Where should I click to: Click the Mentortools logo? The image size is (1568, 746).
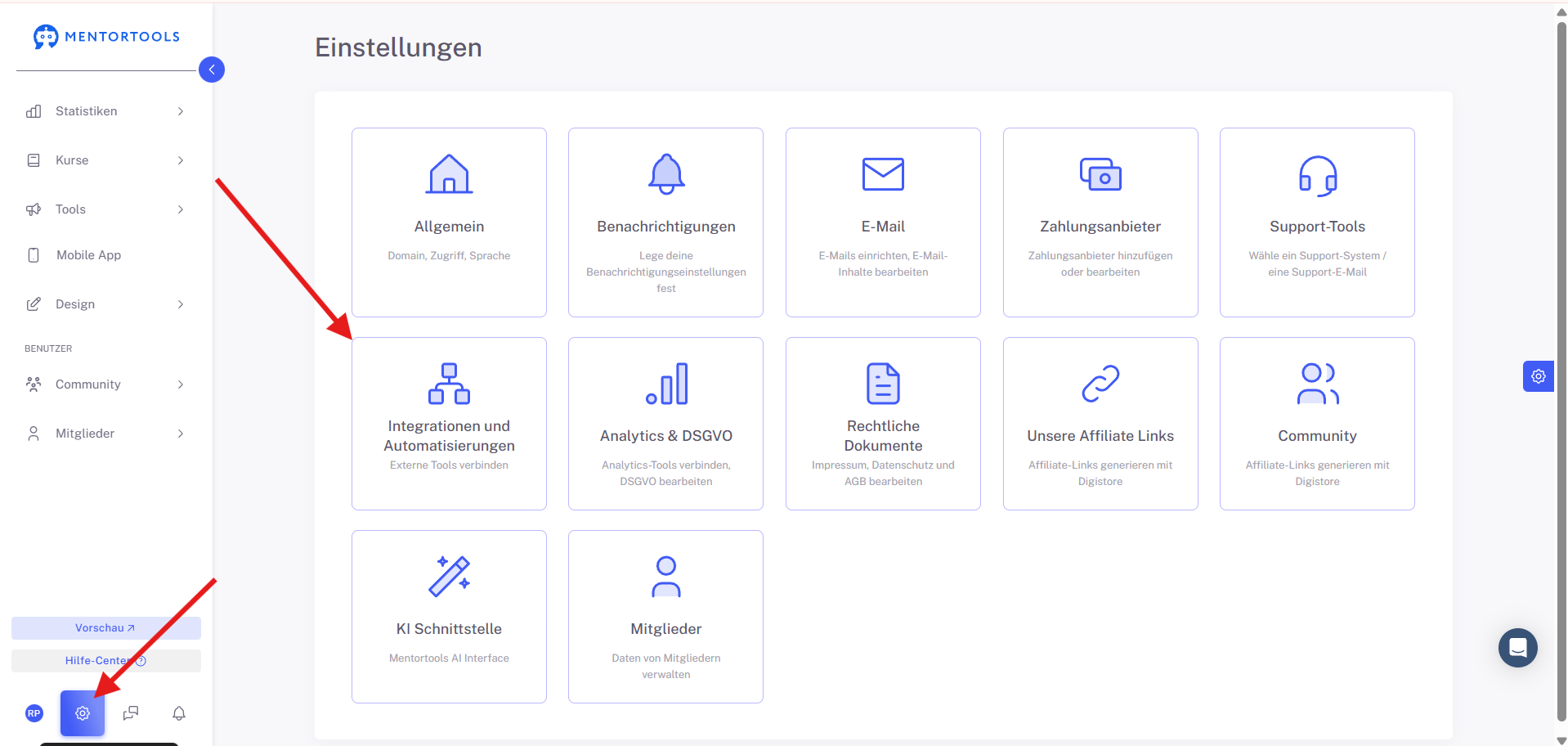click(106, 37)
